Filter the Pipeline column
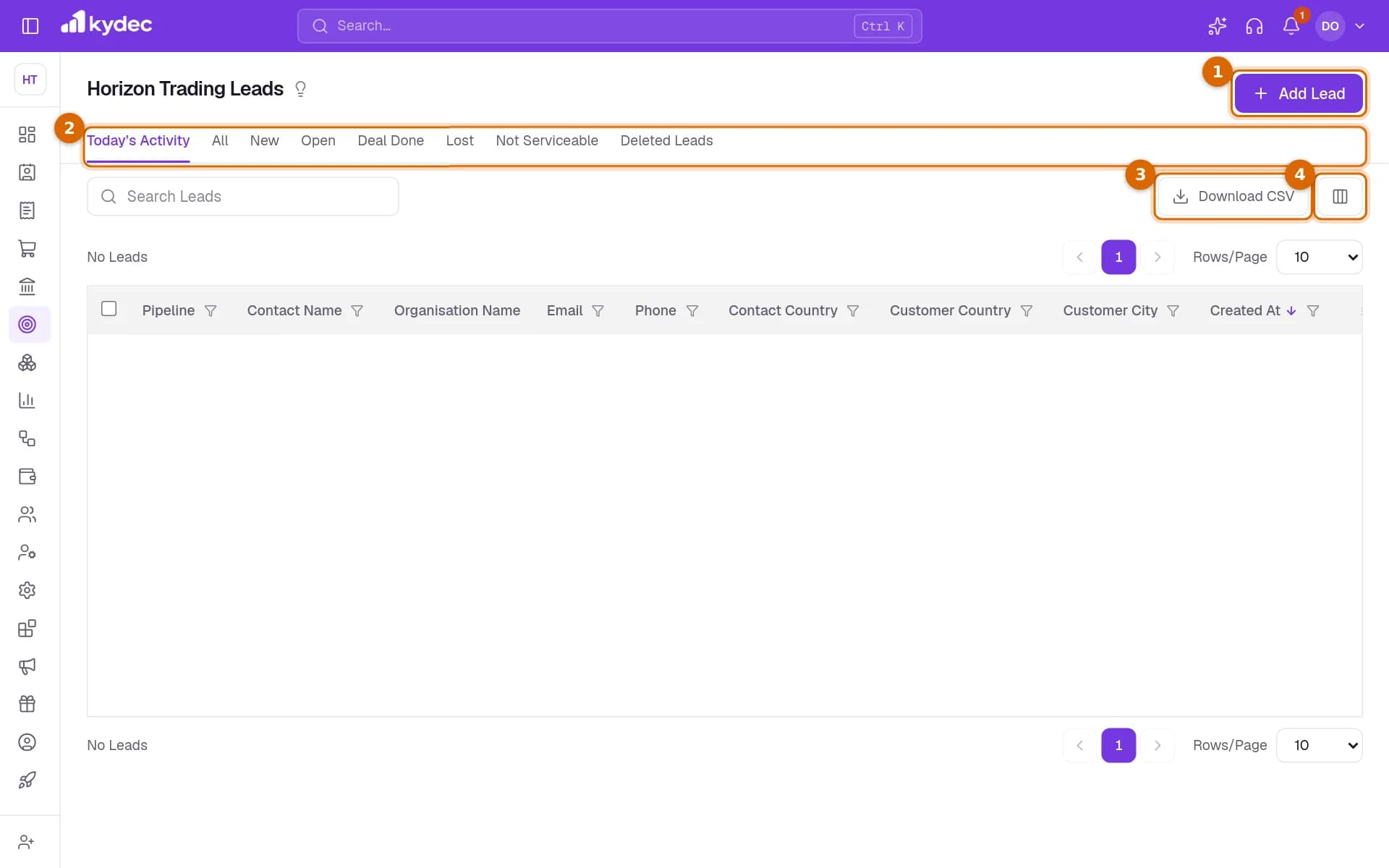The width and height of the screenshot is (1389, 868). 211,311
